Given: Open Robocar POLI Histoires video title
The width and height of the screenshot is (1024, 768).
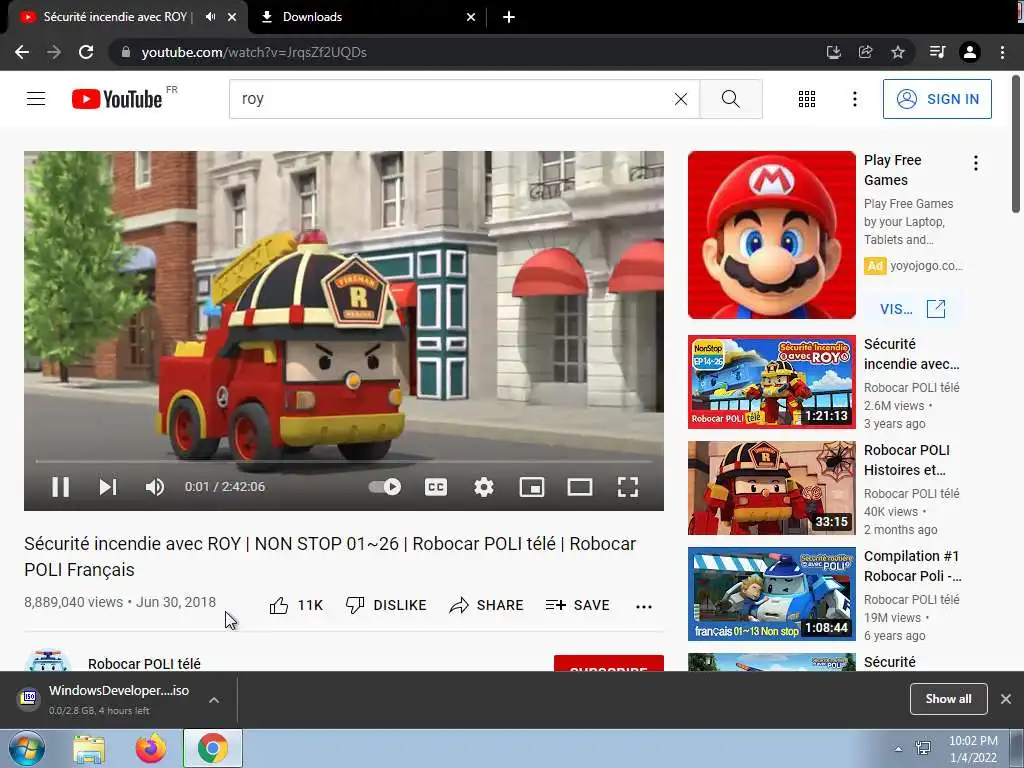Looking at the screenshot, I should click(x=906, y=460).
